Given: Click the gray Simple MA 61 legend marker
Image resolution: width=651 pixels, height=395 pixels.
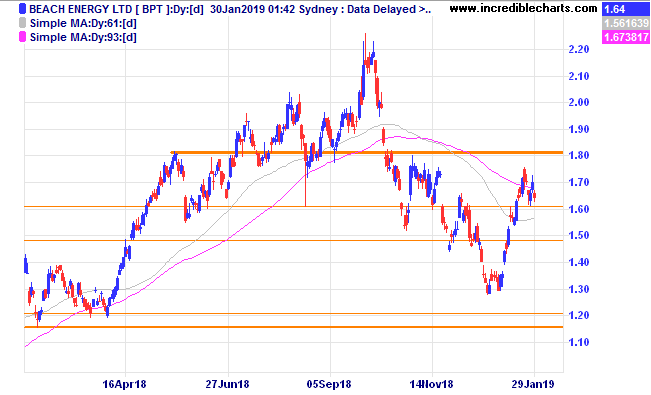Looking at the screenshot, I should click(x=22, y=23).
